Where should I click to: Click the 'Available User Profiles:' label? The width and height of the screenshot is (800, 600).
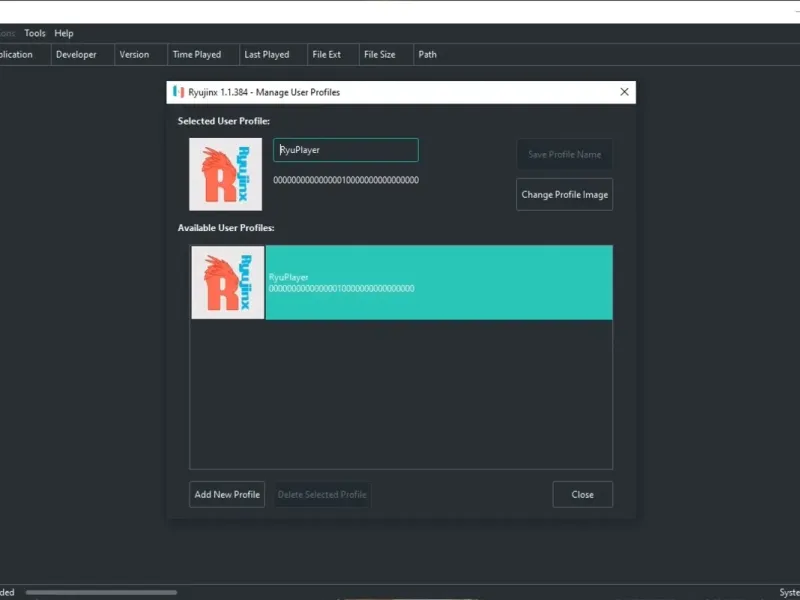coord(226,228)
